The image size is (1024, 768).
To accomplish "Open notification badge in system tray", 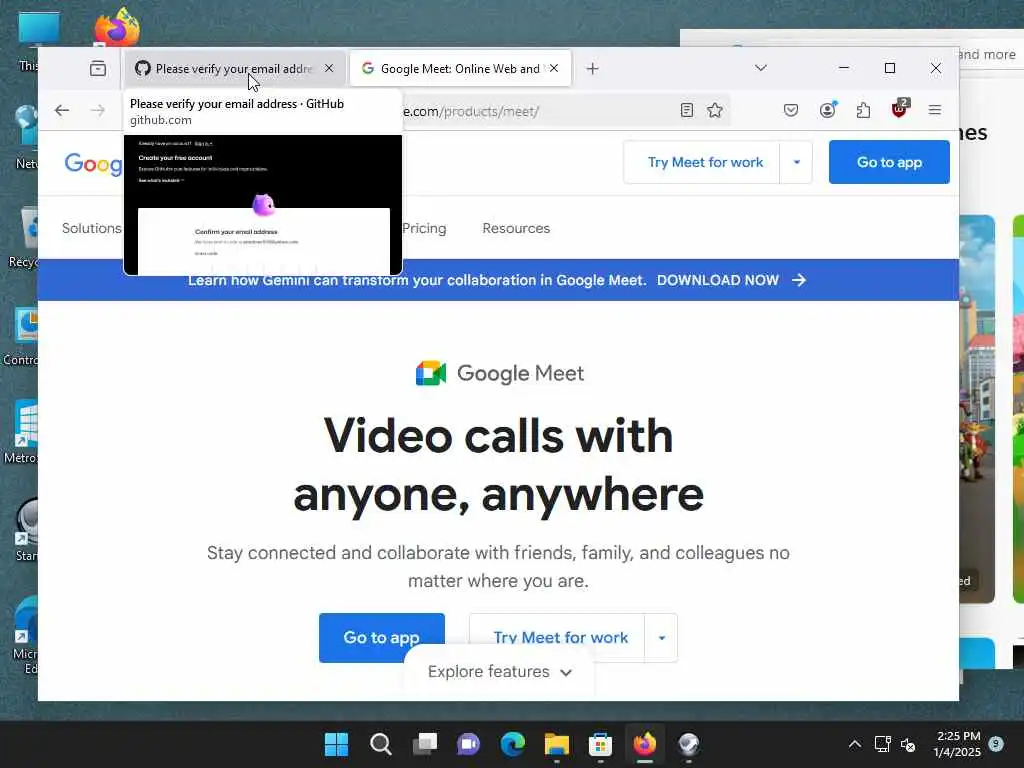I will point(996,744).
